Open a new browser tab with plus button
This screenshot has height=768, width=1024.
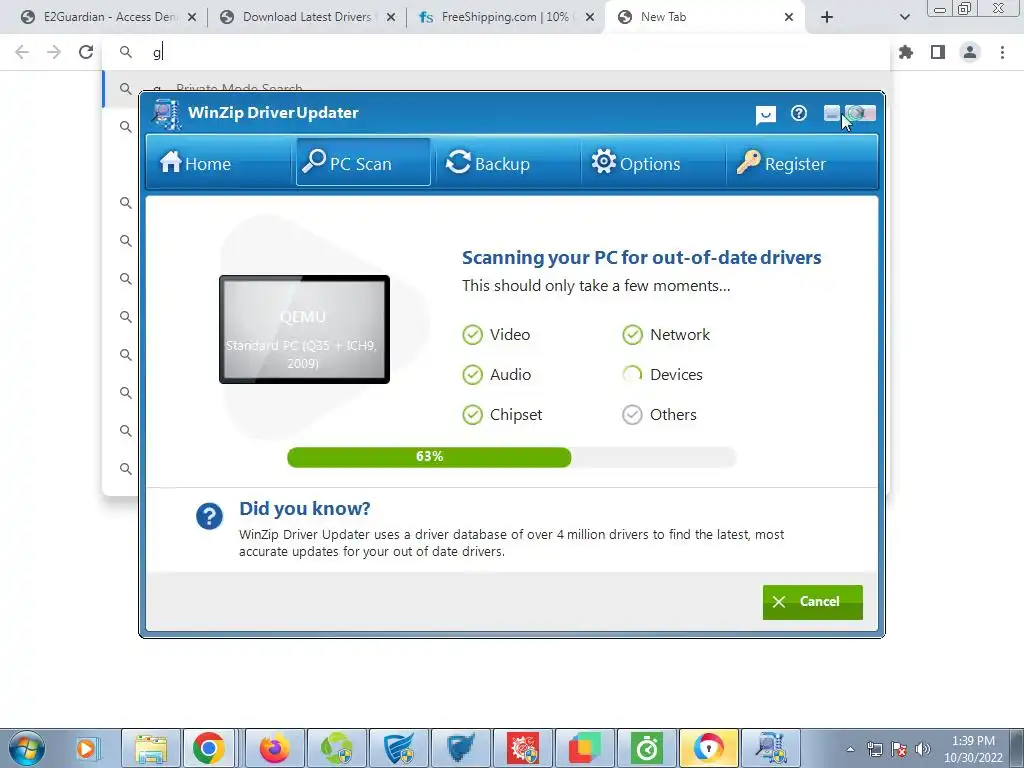point(827,18)
